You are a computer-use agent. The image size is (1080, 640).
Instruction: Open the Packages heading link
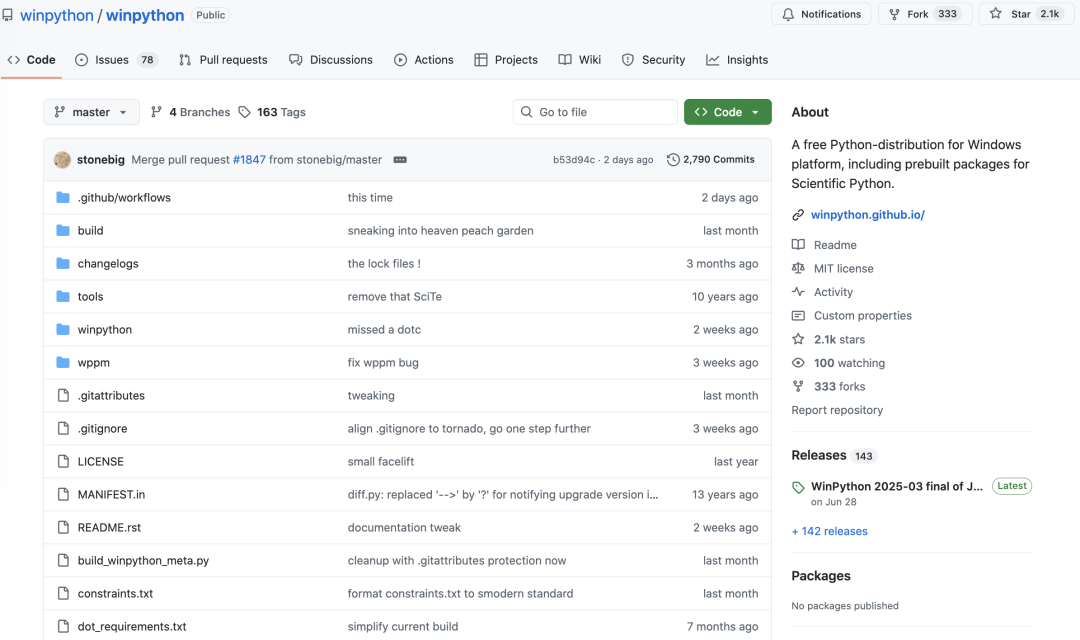point(821,576)
